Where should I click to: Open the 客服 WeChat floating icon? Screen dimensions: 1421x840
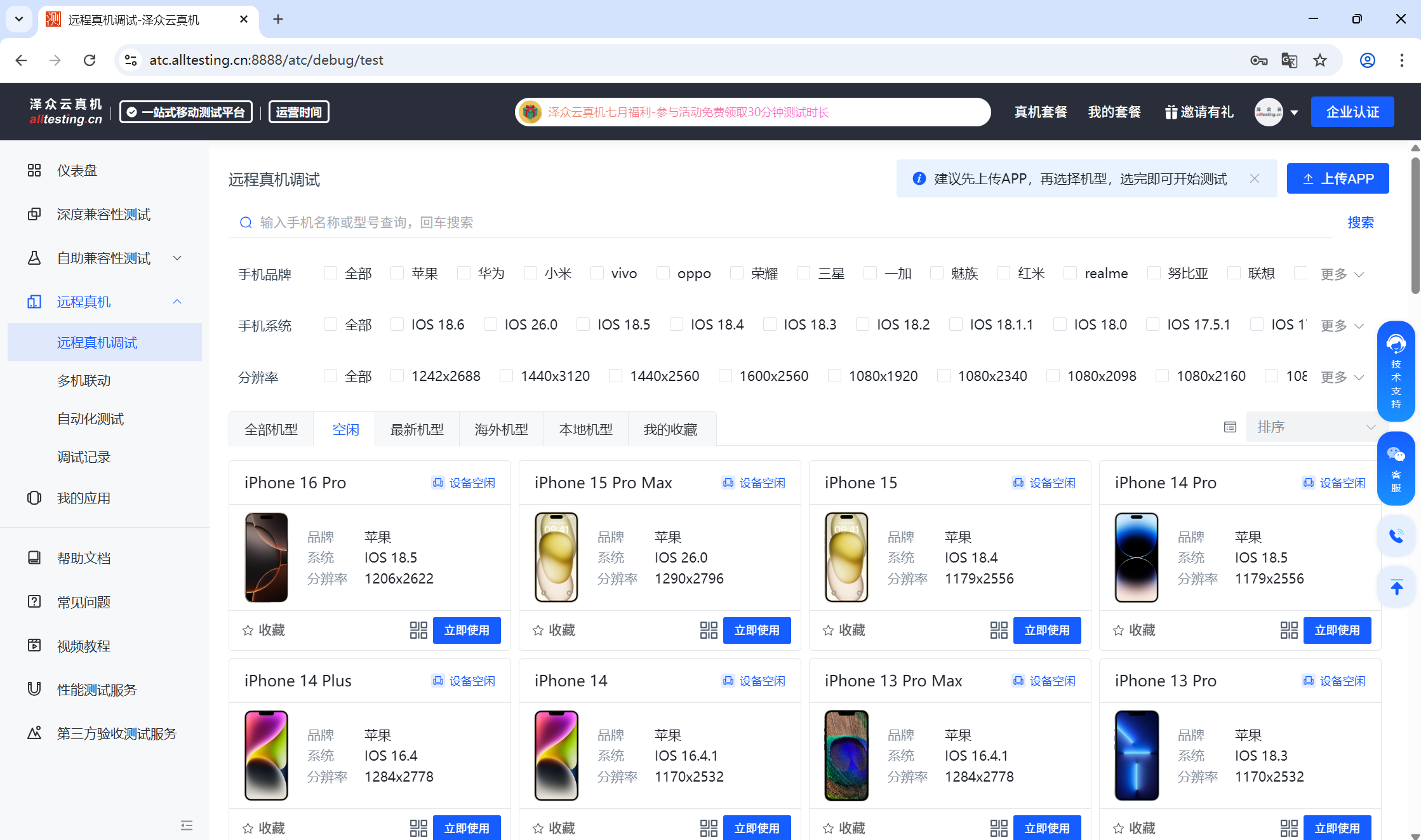1396,469
